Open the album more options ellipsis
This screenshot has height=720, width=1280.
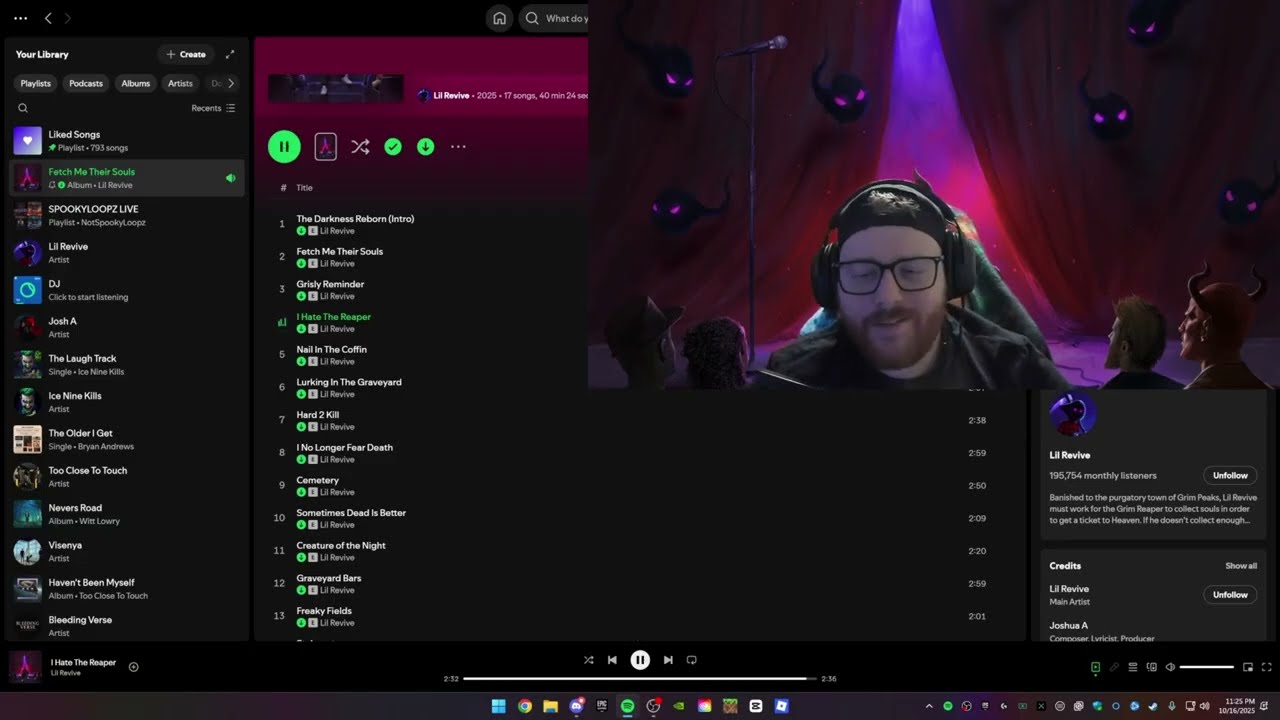(x=458, y=147)
